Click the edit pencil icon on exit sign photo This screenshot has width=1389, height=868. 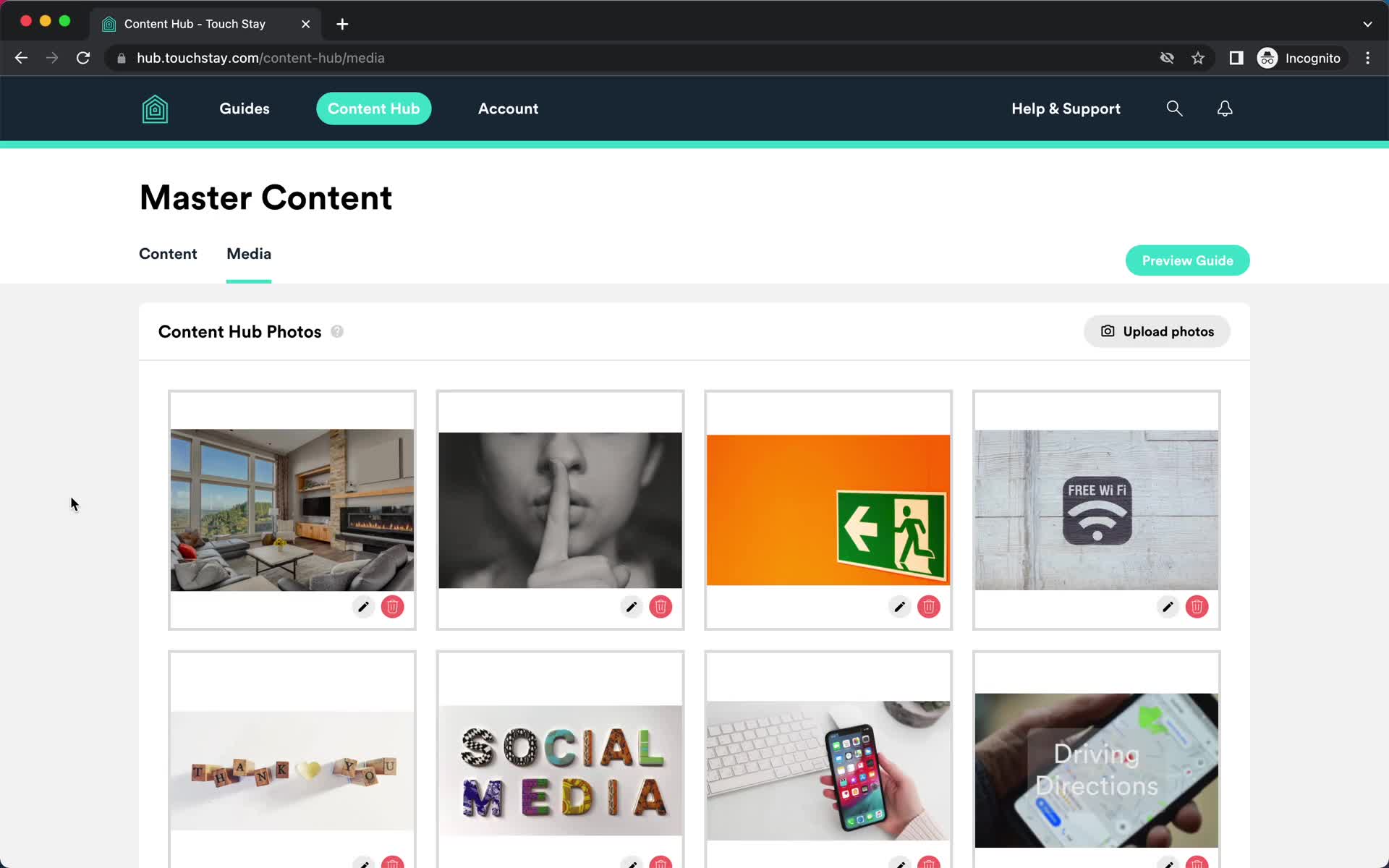899,606
